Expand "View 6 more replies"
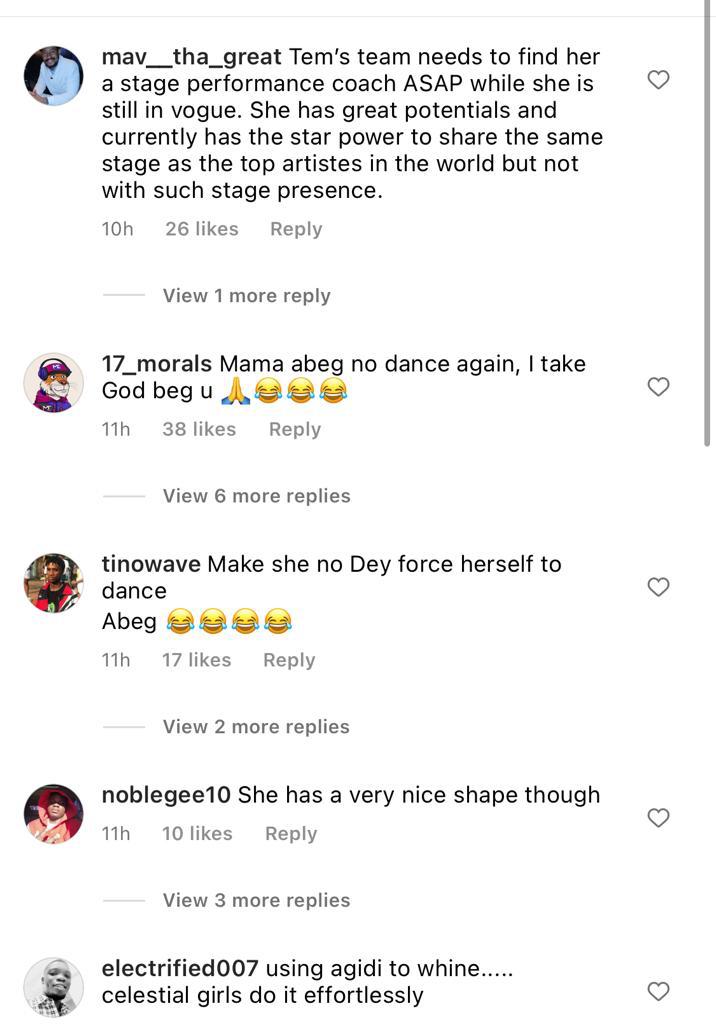The height and width of the screenshot is (1024, 716). pyautogui.click(x=256, y=496)
